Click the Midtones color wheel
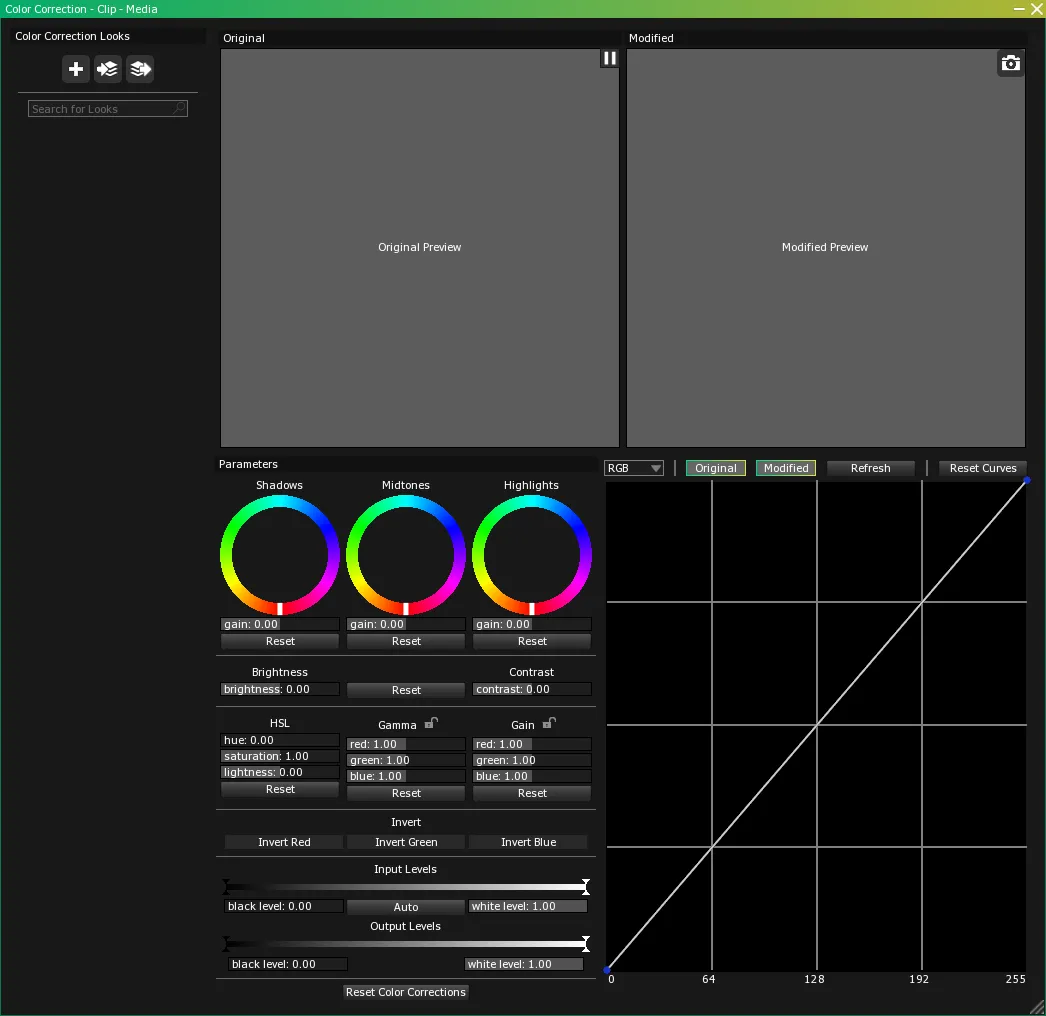The width and height of the screenshot is (1046, 1016). 406,555
